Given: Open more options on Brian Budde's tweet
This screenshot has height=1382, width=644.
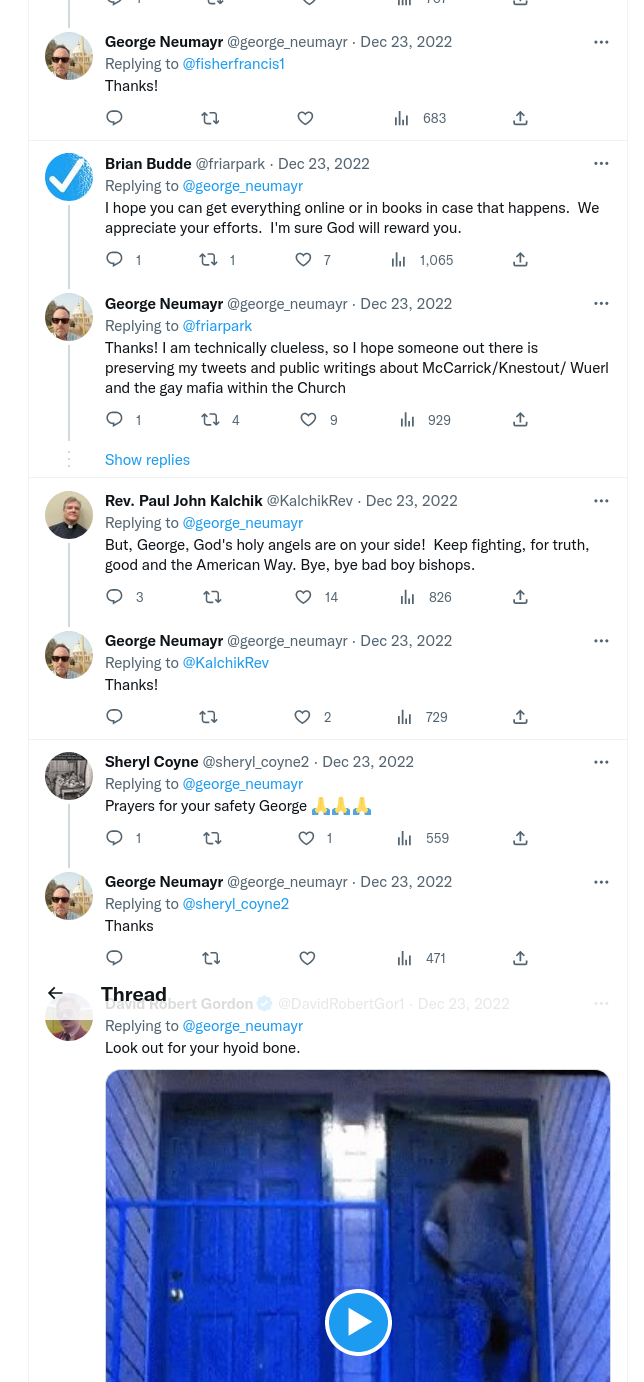Looking at the screenshot, I should tap(601, 164).
